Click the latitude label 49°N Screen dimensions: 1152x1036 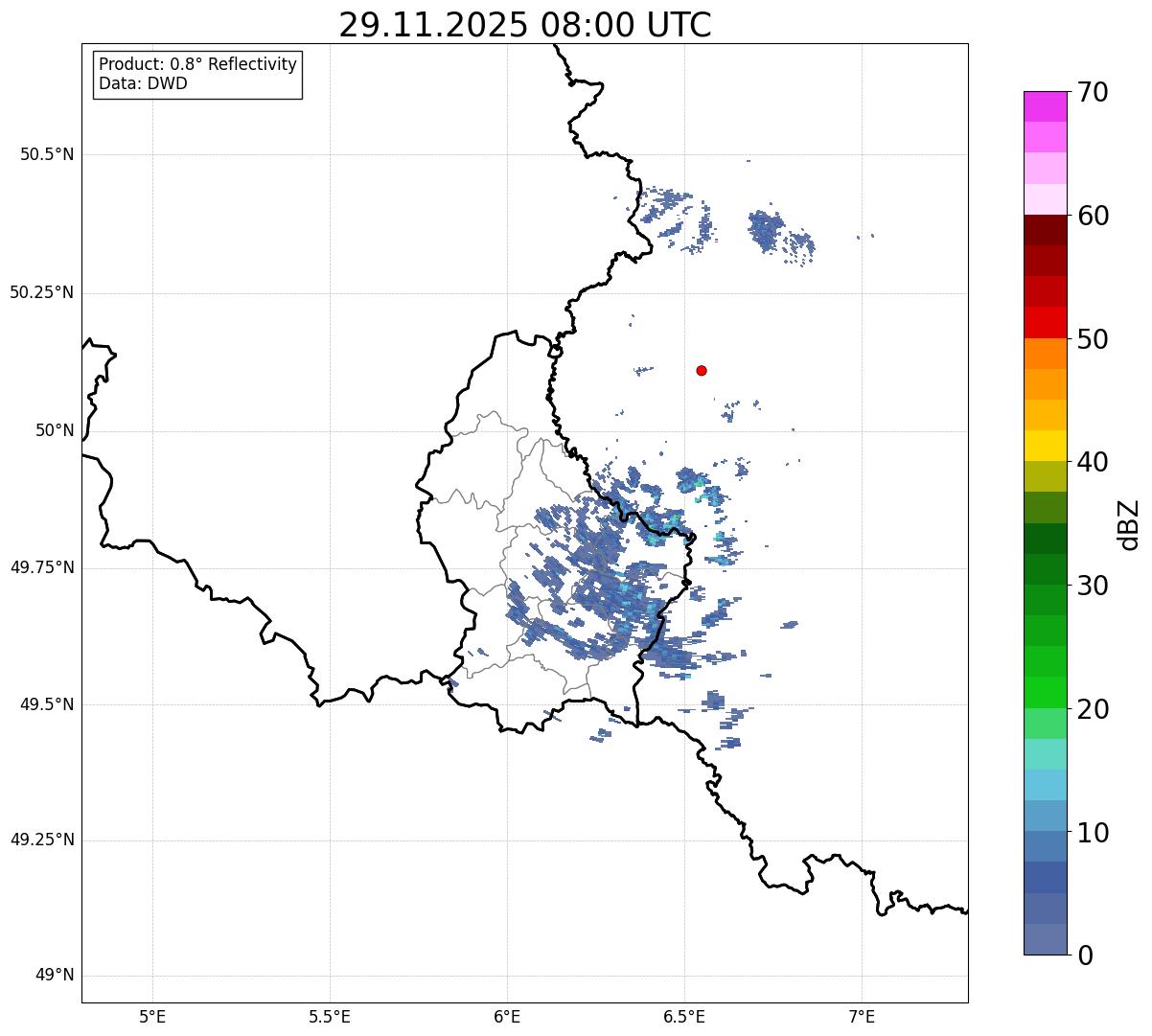[x=55, y=976]
